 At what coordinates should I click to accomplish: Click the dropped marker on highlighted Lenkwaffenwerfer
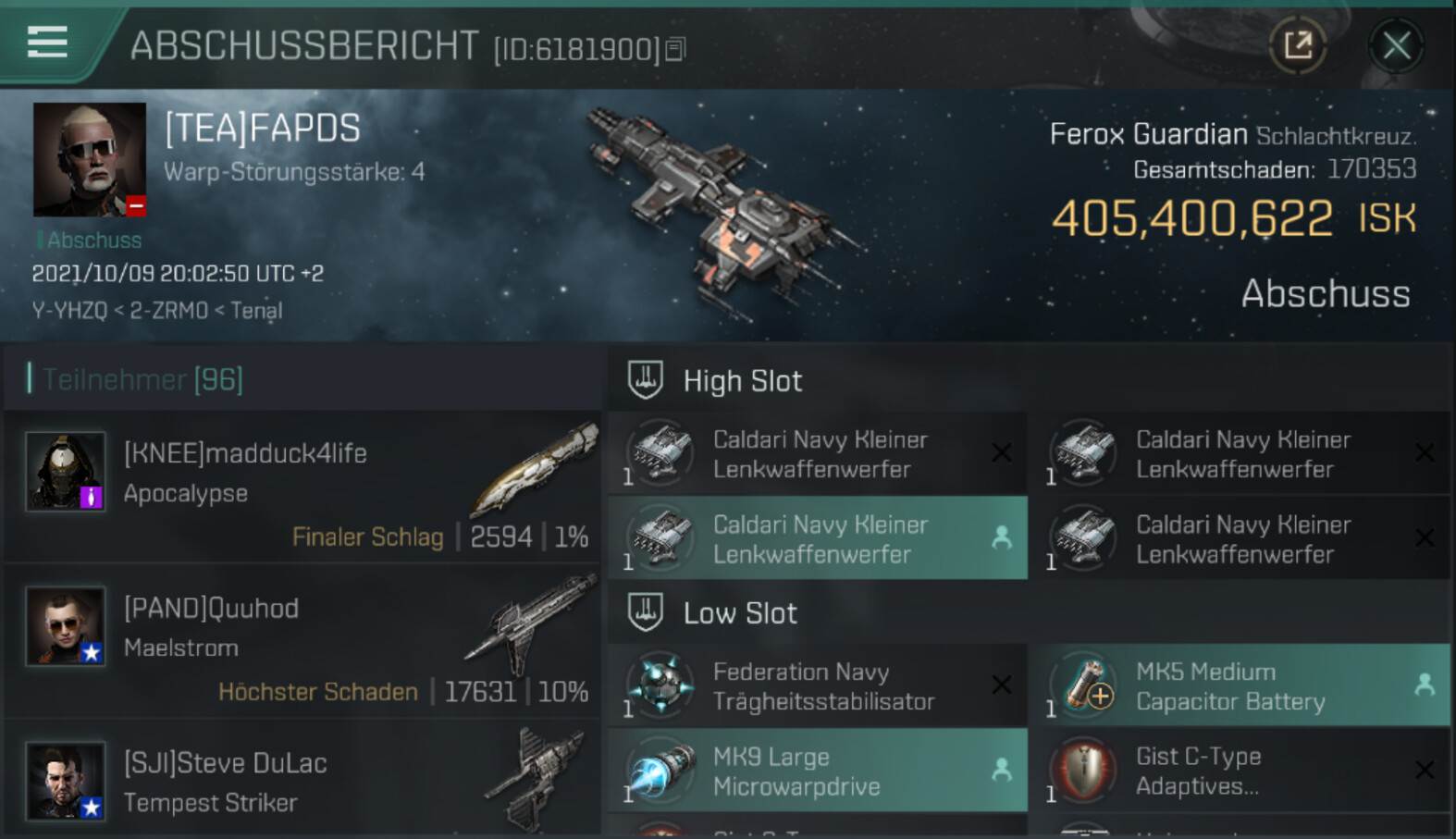point(1001,537)
